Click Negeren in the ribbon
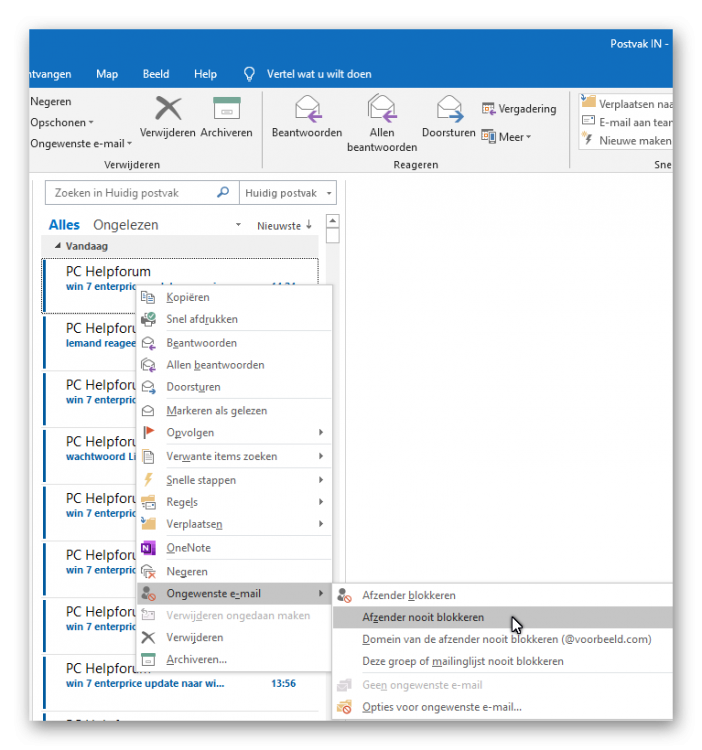Viewport: 702px width, 750px height. (x=51, y=101)
